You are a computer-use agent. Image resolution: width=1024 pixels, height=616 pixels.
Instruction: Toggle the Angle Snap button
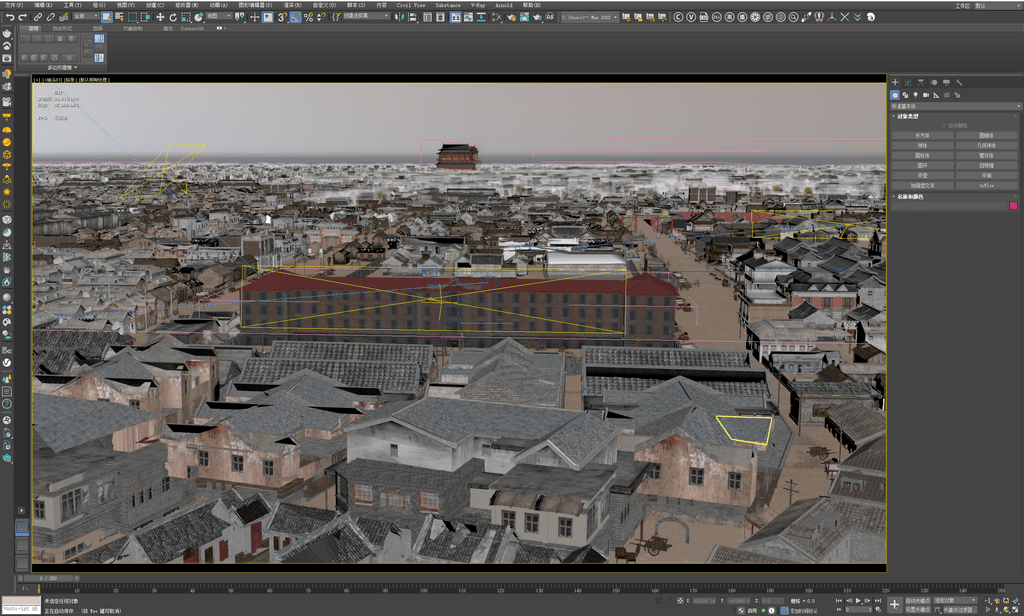click(296, 17)
